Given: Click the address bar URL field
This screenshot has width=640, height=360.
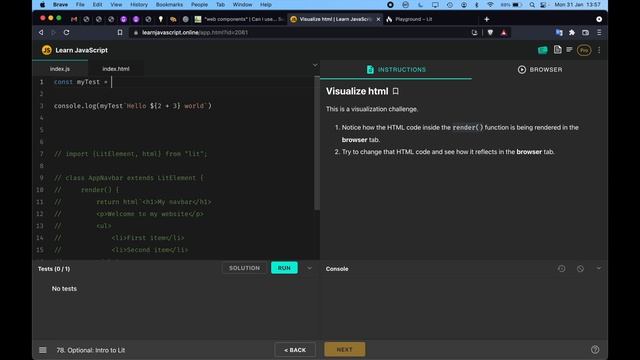Looking at the screenshot, I should [x=300, y=32].
